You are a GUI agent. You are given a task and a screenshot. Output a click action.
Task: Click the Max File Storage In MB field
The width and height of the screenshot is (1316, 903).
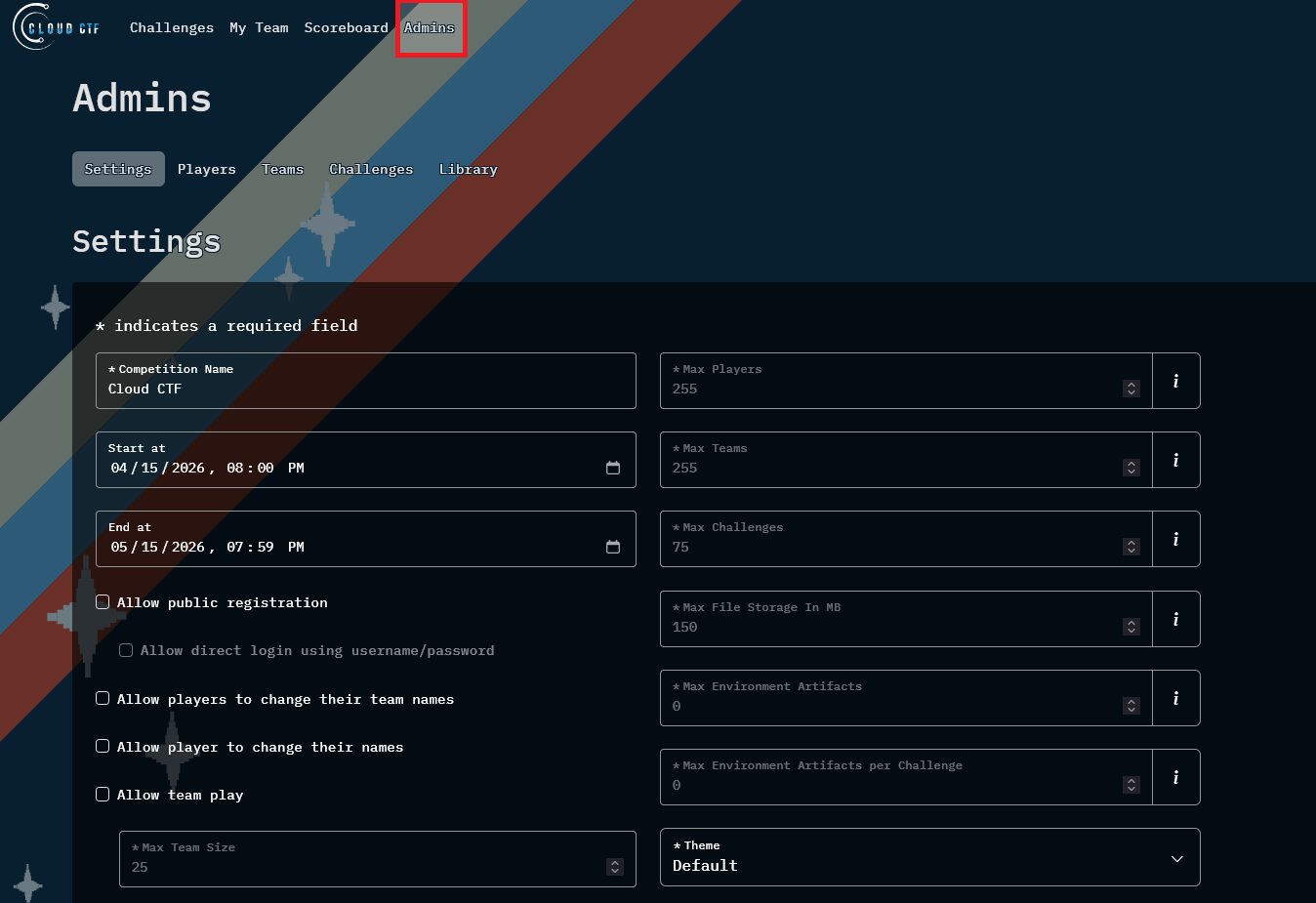point(906,619)
